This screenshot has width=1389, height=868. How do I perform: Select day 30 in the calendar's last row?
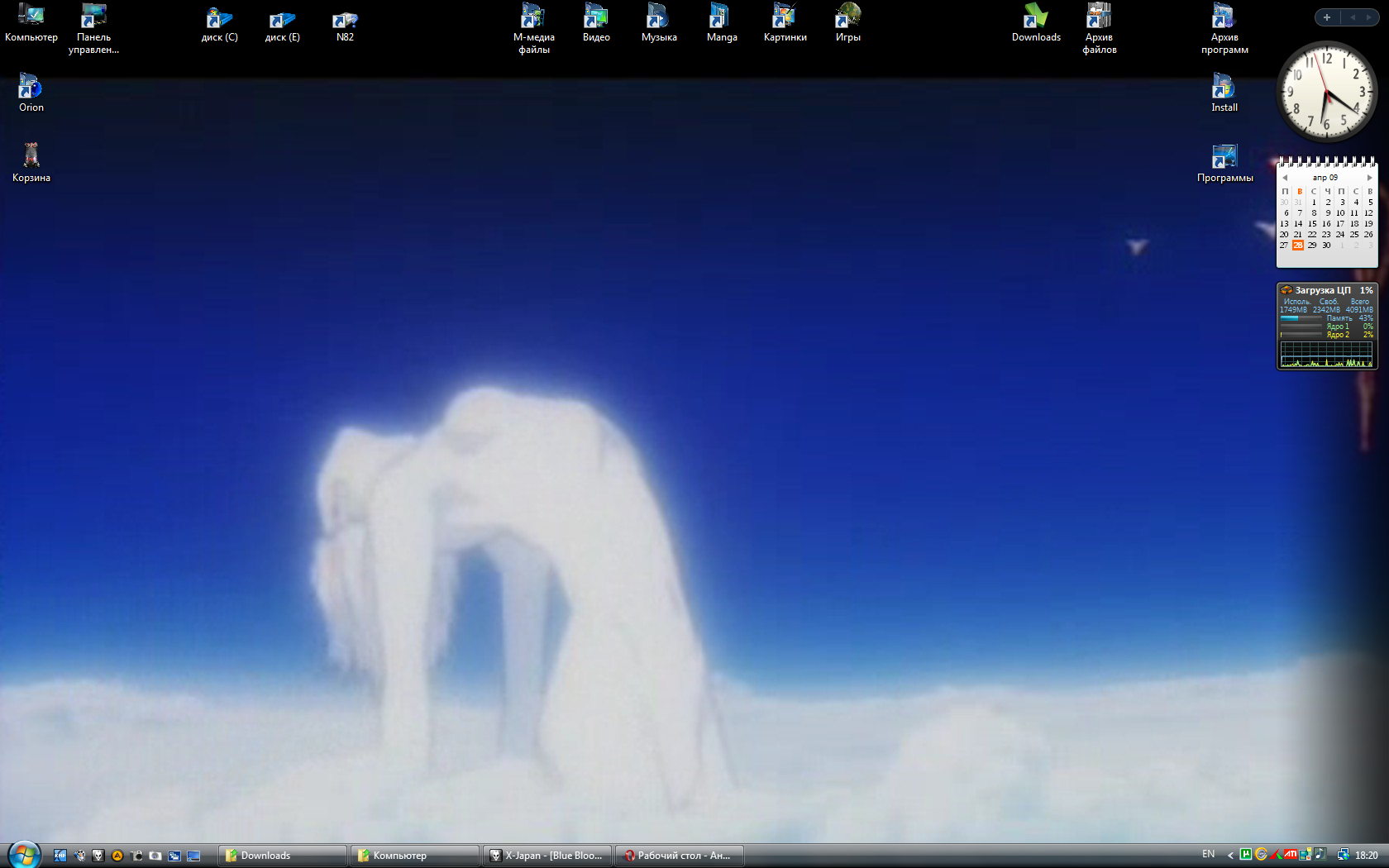click(1326, 245)
